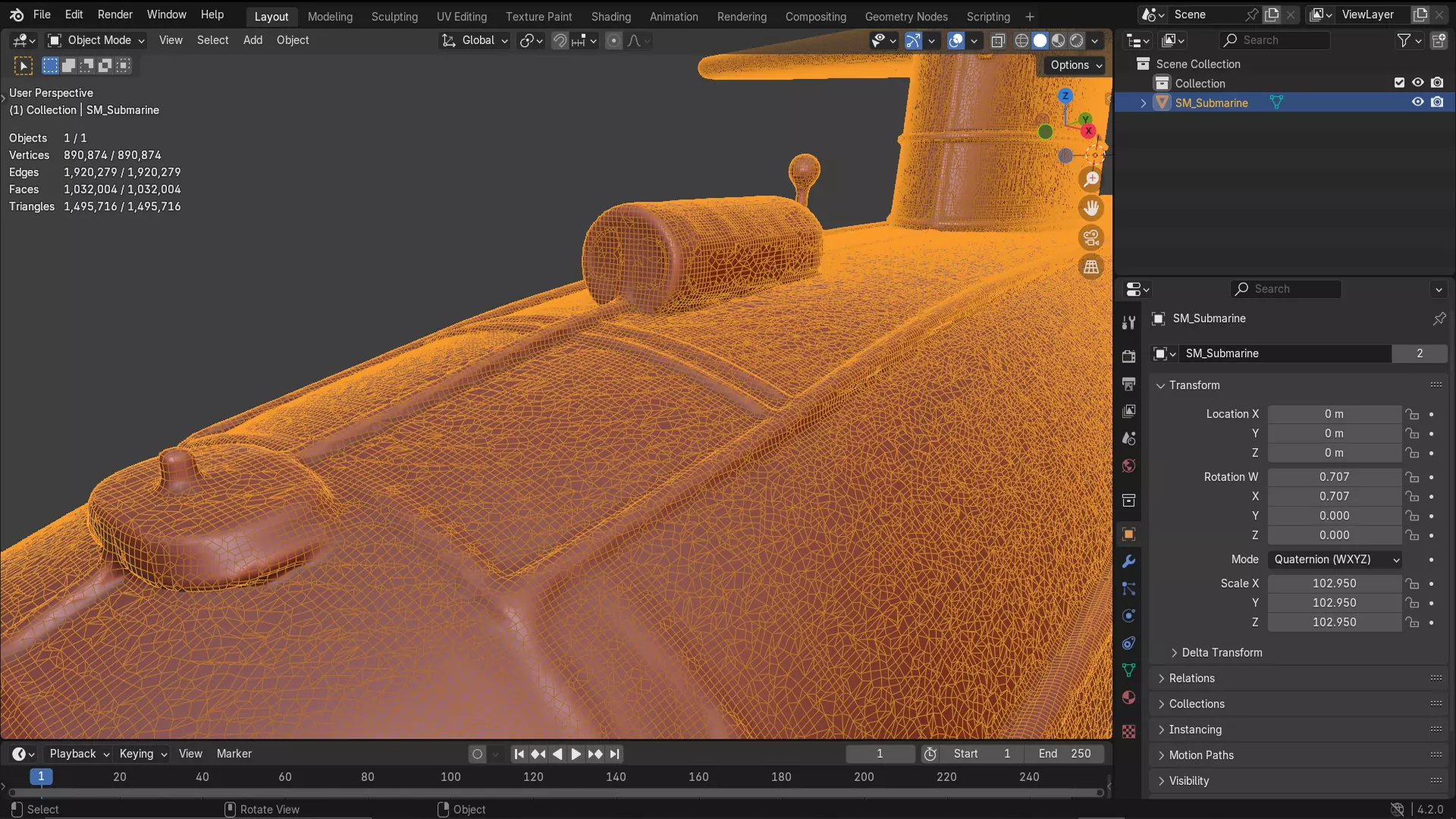Open the Modifiers wrench properties tab
The image size is (1456, 819).
[1128, 562]
